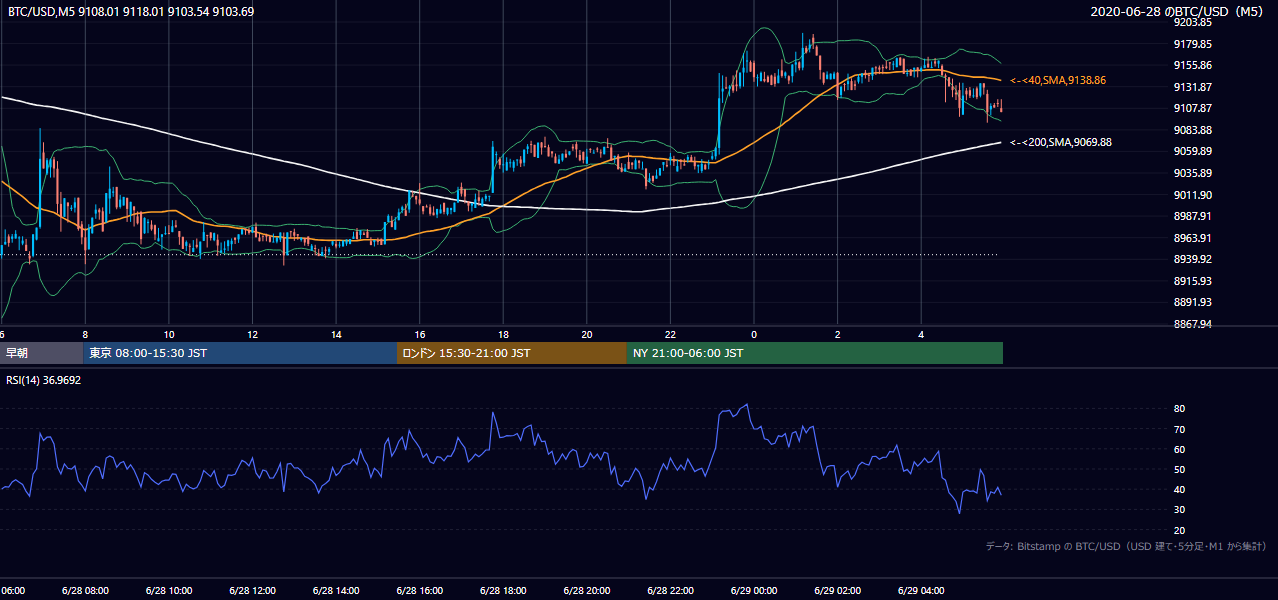Click the BTC/USD,M5 OHLC header text

point(131,12)
